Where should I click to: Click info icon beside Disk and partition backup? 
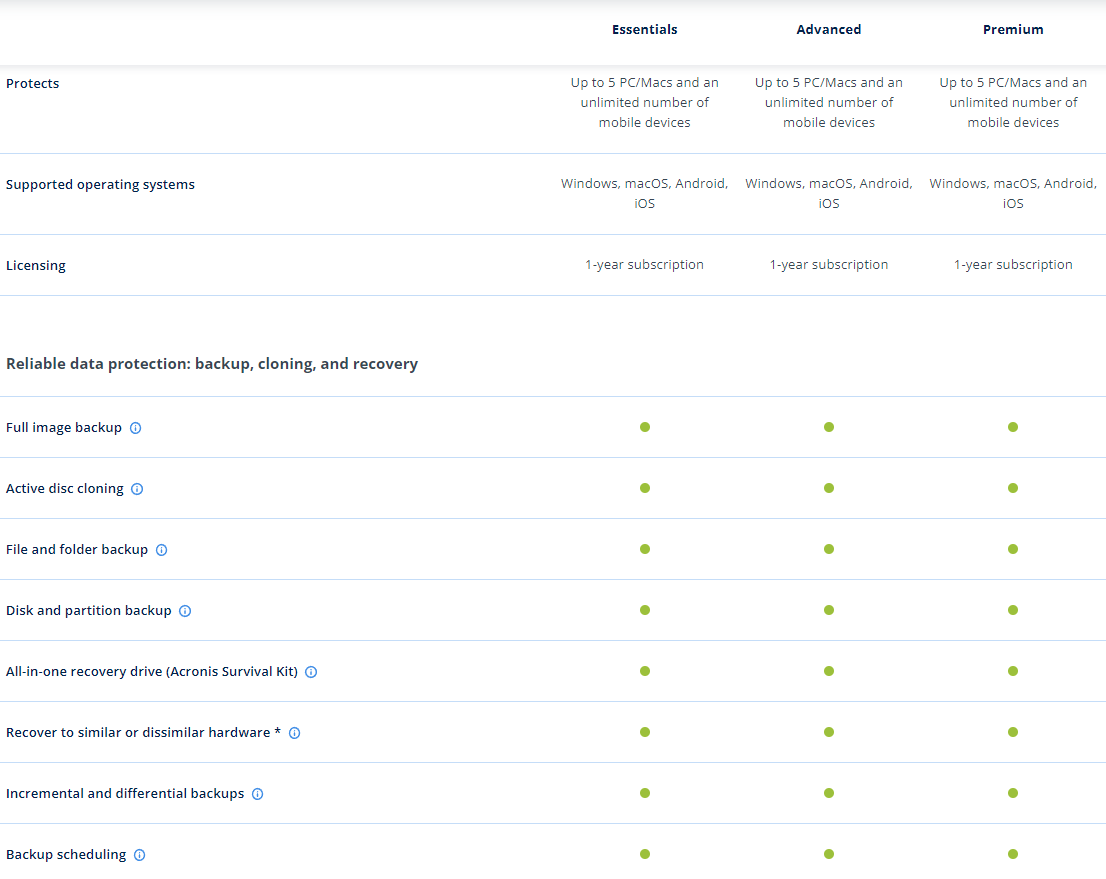point(185,611)
